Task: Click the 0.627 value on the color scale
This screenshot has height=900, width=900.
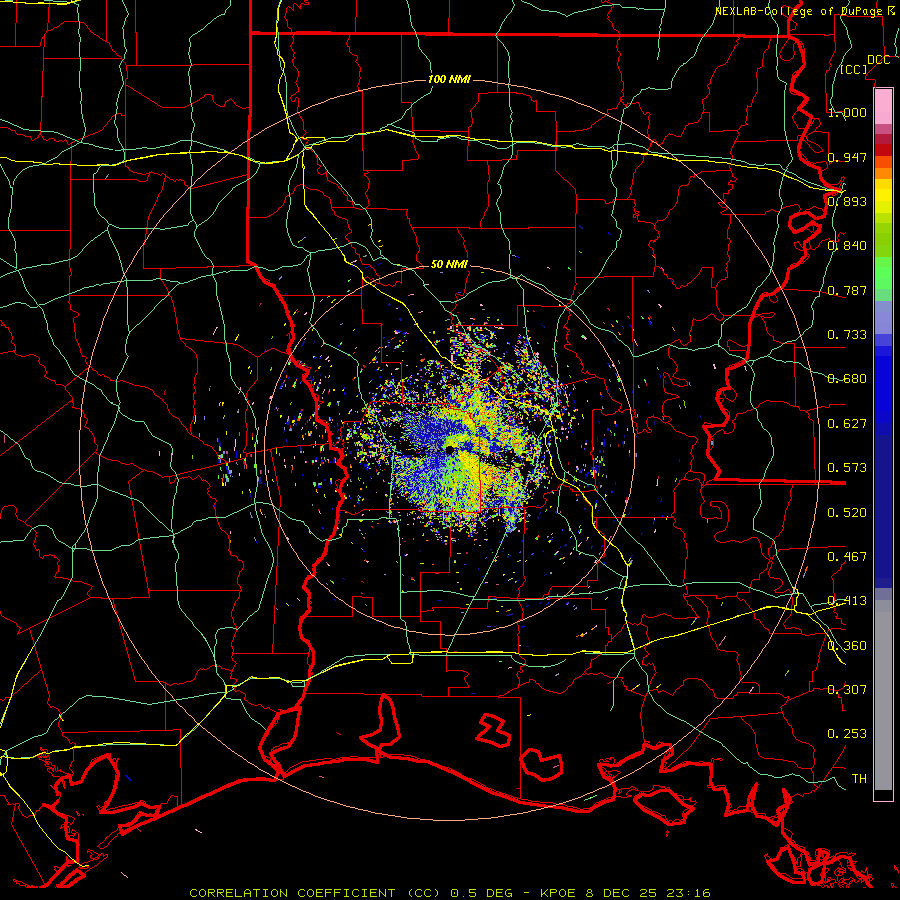Action: point(847,424)
